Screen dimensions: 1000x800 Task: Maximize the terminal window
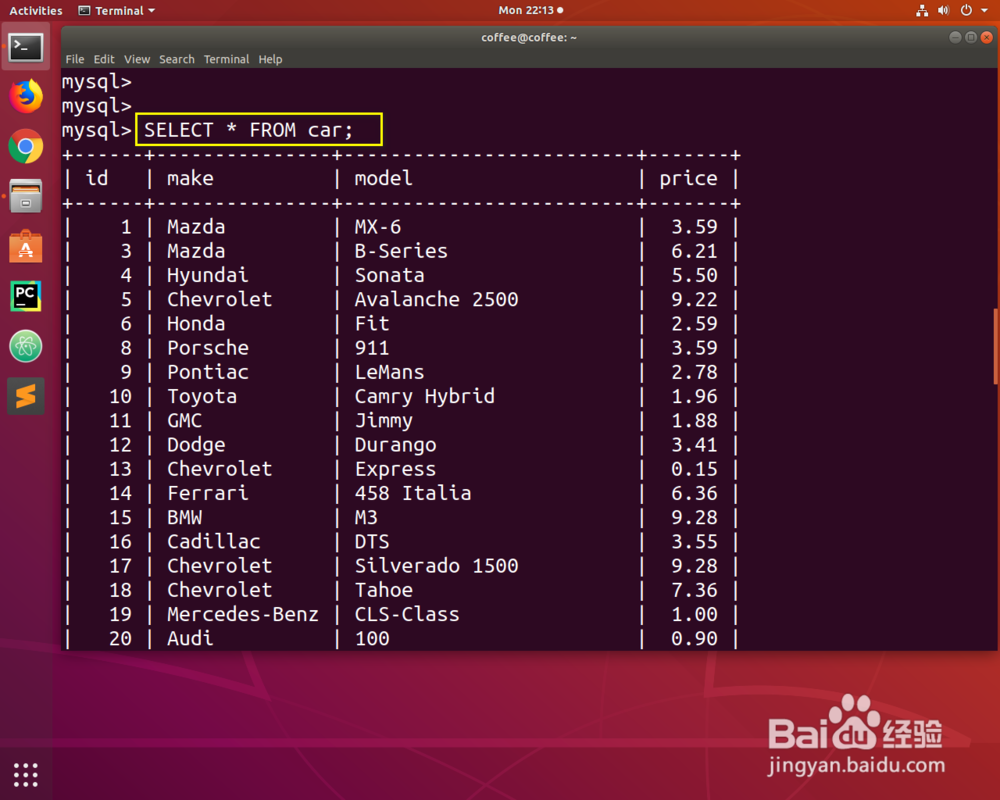[971, 38]
